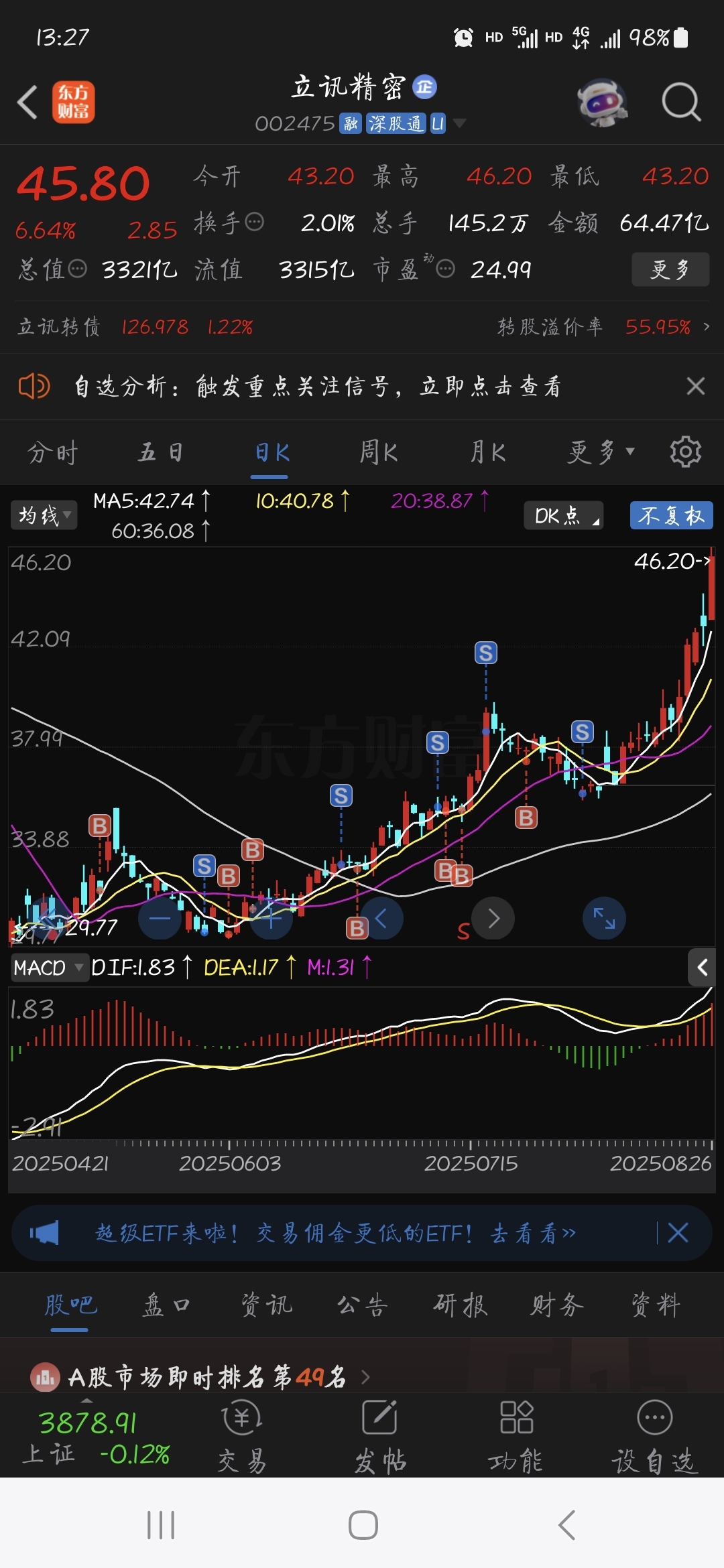Tap Android home button
The width and height of the screenshot is (724, 1568).
[363, 1525]
